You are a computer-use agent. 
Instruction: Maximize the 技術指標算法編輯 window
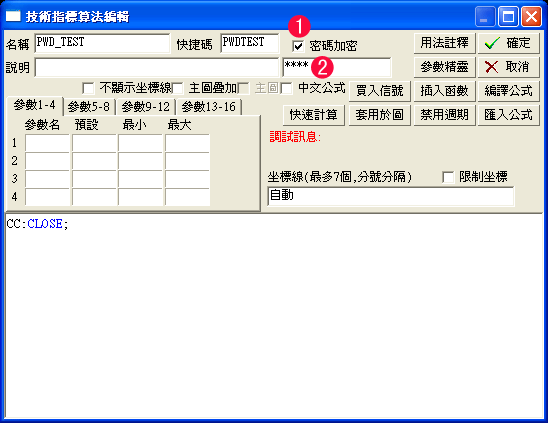(508, 16)
